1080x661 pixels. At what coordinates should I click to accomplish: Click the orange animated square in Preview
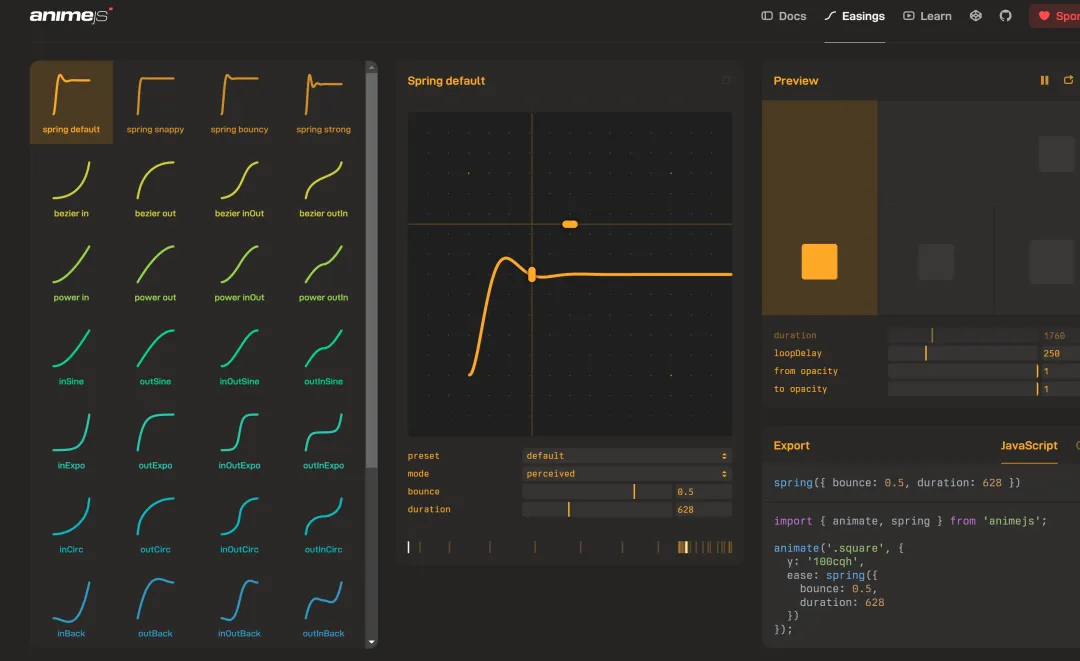819,262
